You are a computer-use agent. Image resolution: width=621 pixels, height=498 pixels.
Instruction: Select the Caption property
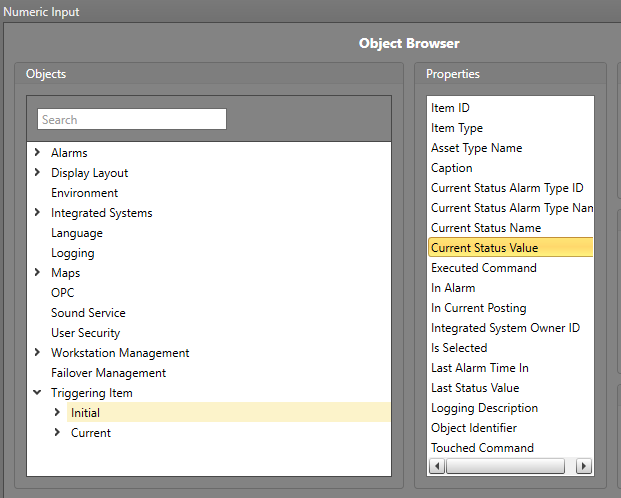(451, 168)
